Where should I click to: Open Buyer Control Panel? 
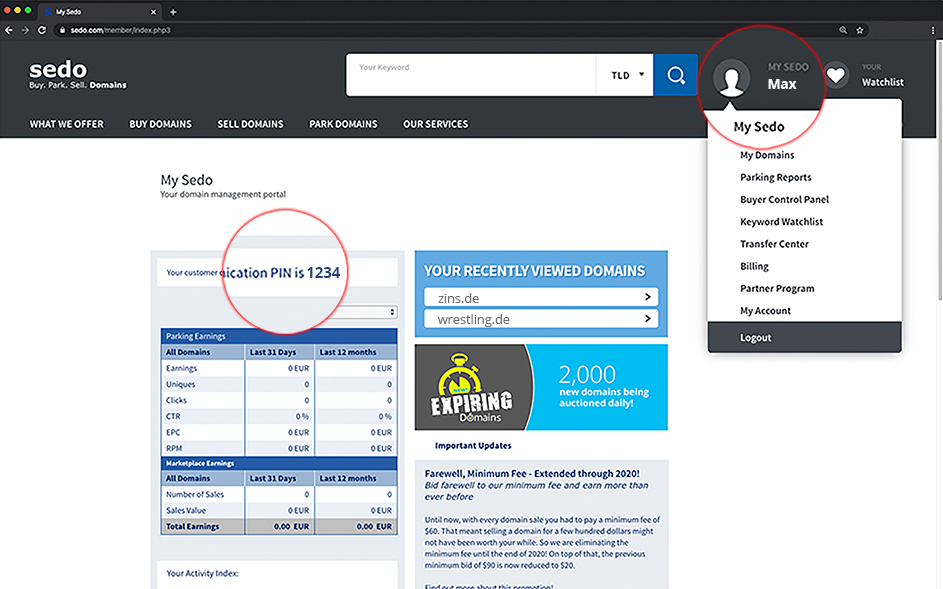click(x=784, y=200)
